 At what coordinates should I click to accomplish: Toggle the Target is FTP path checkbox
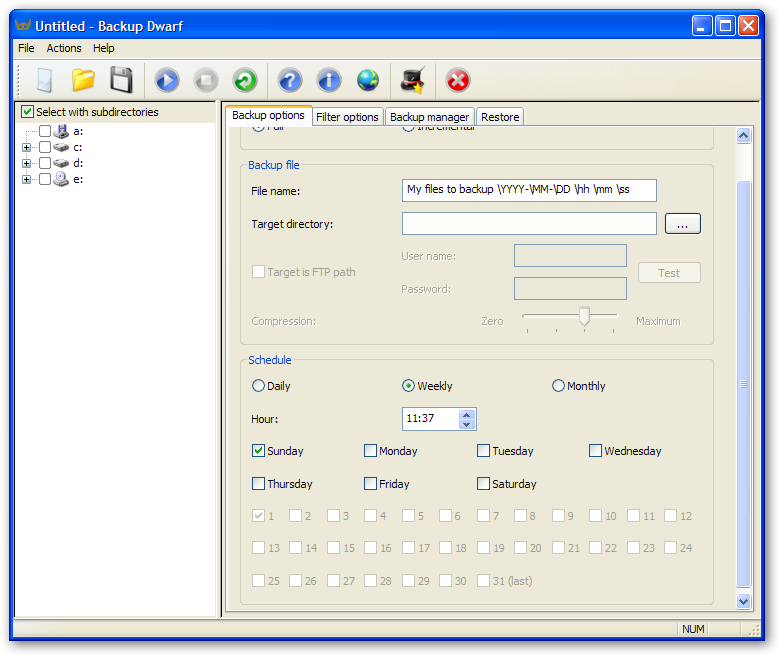coord(258,271)
